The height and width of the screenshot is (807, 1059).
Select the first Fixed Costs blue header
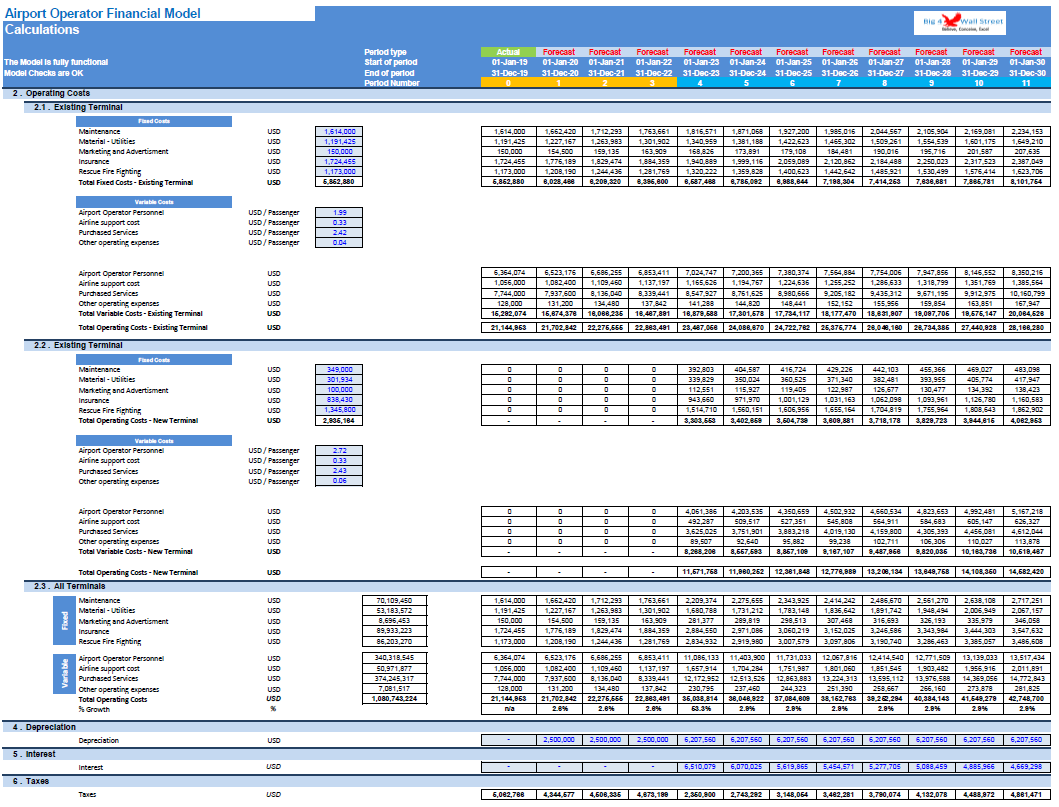tap(154, 122)
